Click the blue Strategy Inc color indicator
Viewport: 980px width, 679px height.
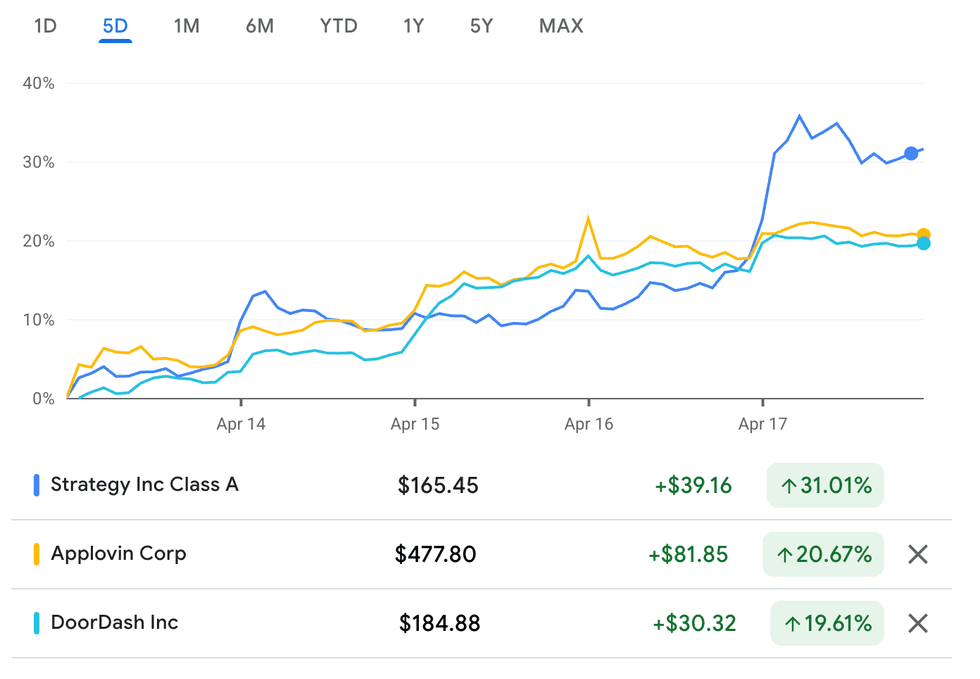tap(38, 484)
